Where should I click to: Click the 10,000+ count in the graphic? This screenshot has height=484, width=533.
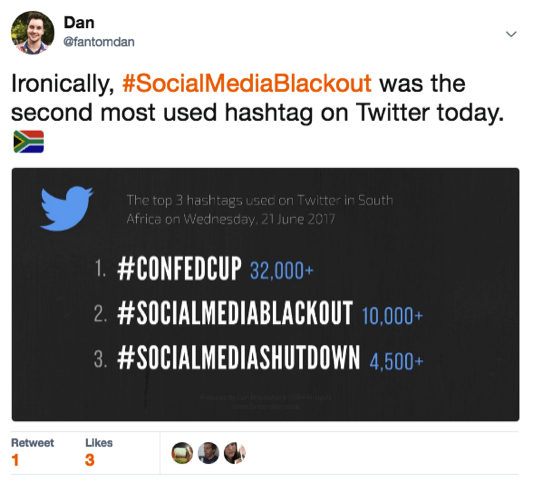(392, 316)
